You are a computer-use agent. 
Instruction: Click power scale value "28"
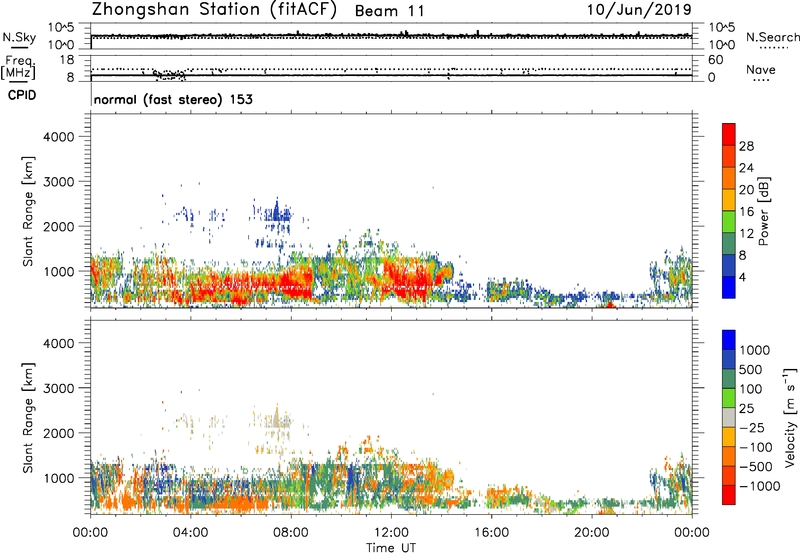746,146
